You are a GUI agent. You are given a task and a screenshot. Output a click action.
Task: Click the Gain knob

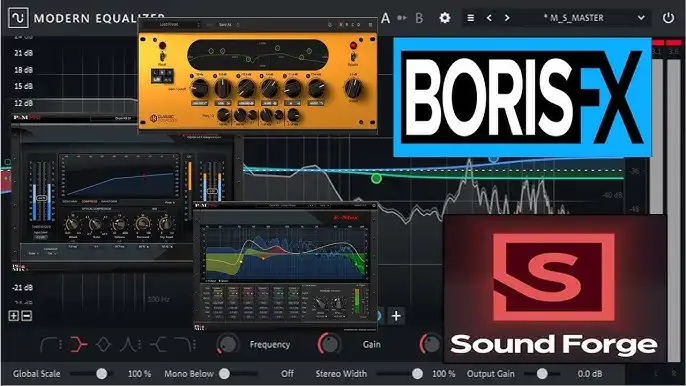pyautogui.click(x=329, y=344)
